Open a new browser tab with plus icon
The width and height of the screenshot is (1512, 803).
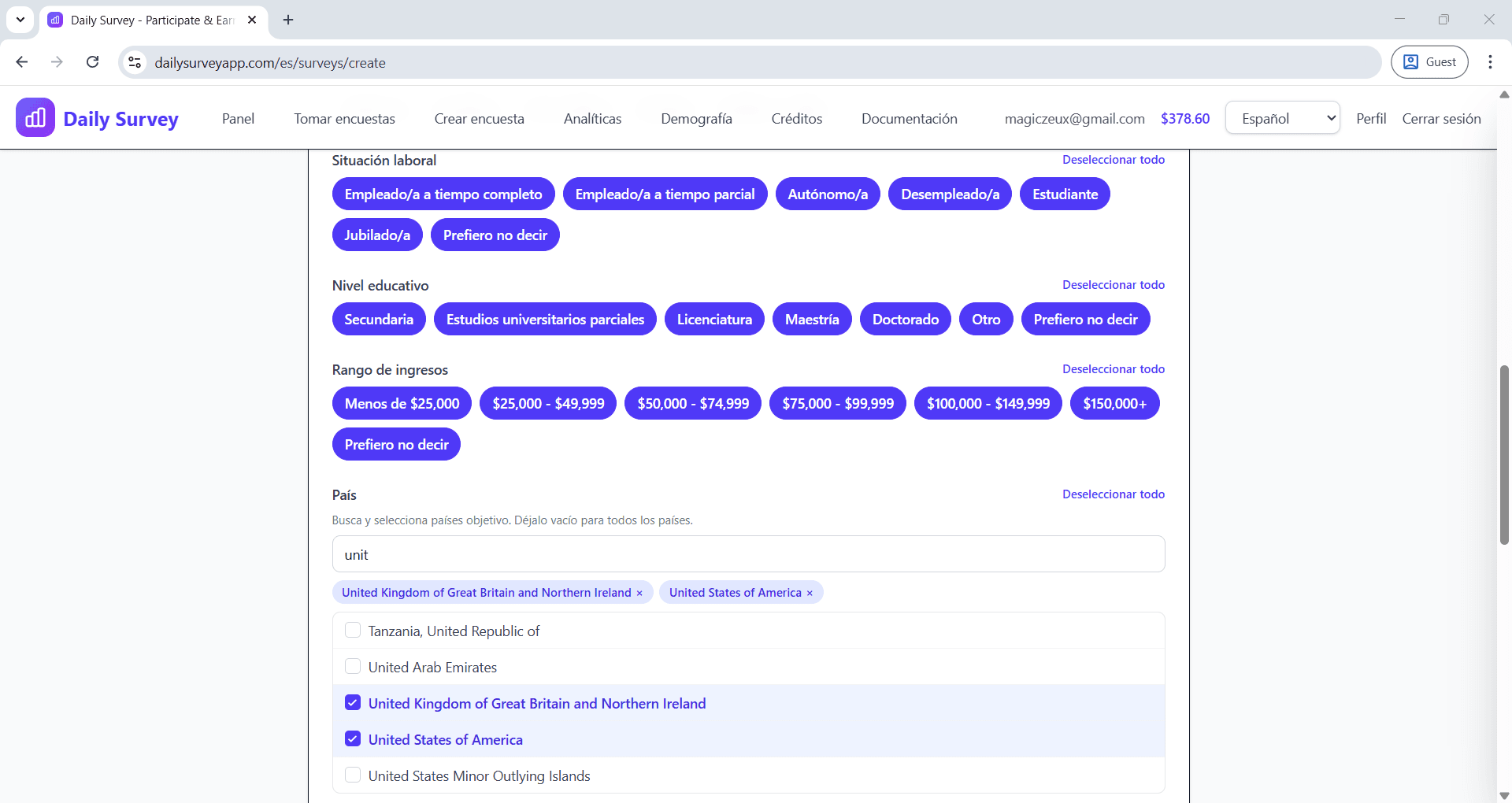point(288,20)
